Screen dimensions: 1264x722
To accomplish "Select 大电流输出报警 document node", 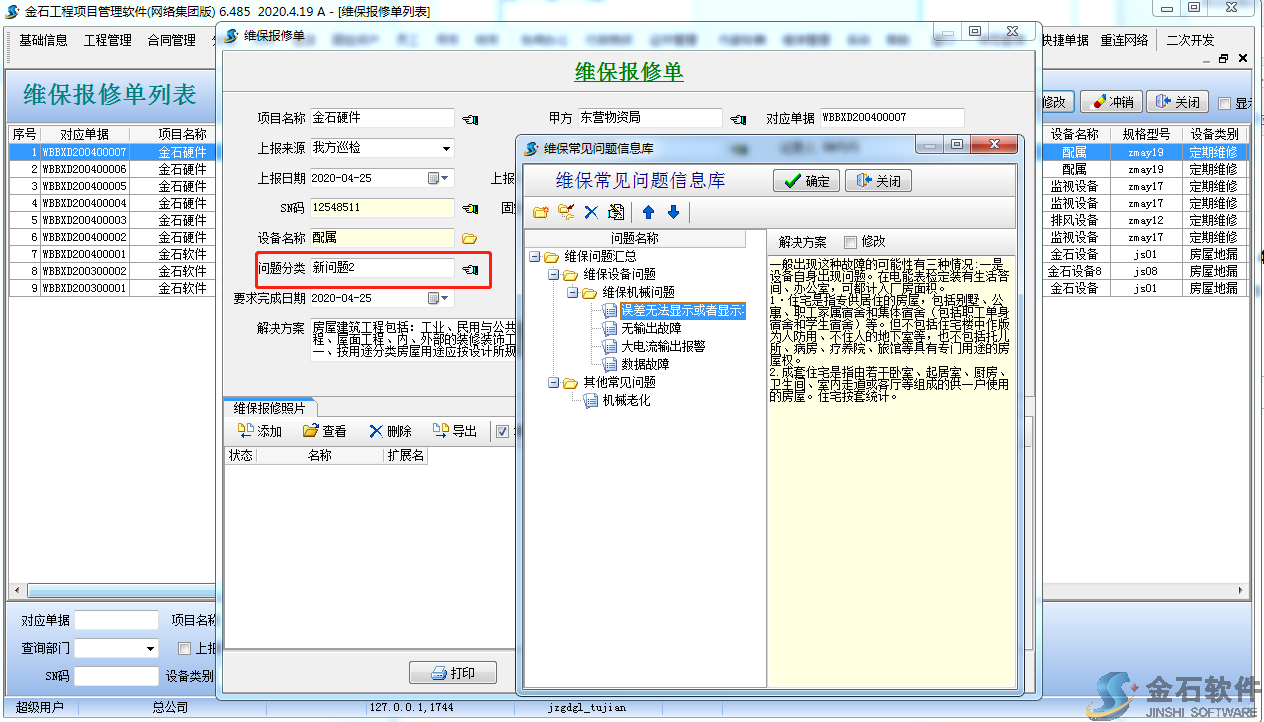I will [x=663, y=346].
